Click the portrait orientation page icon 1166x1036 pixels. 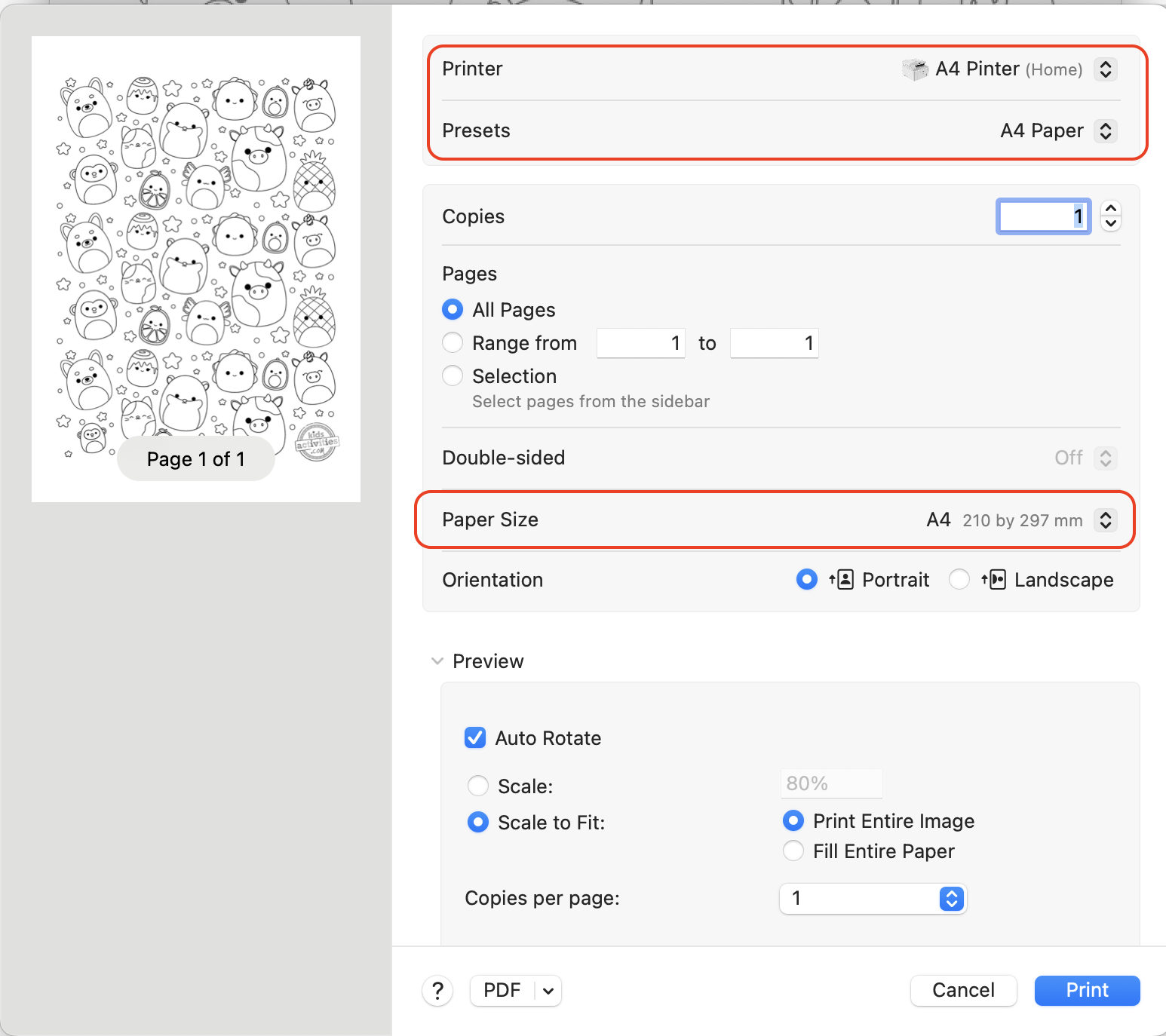(842, 580)
